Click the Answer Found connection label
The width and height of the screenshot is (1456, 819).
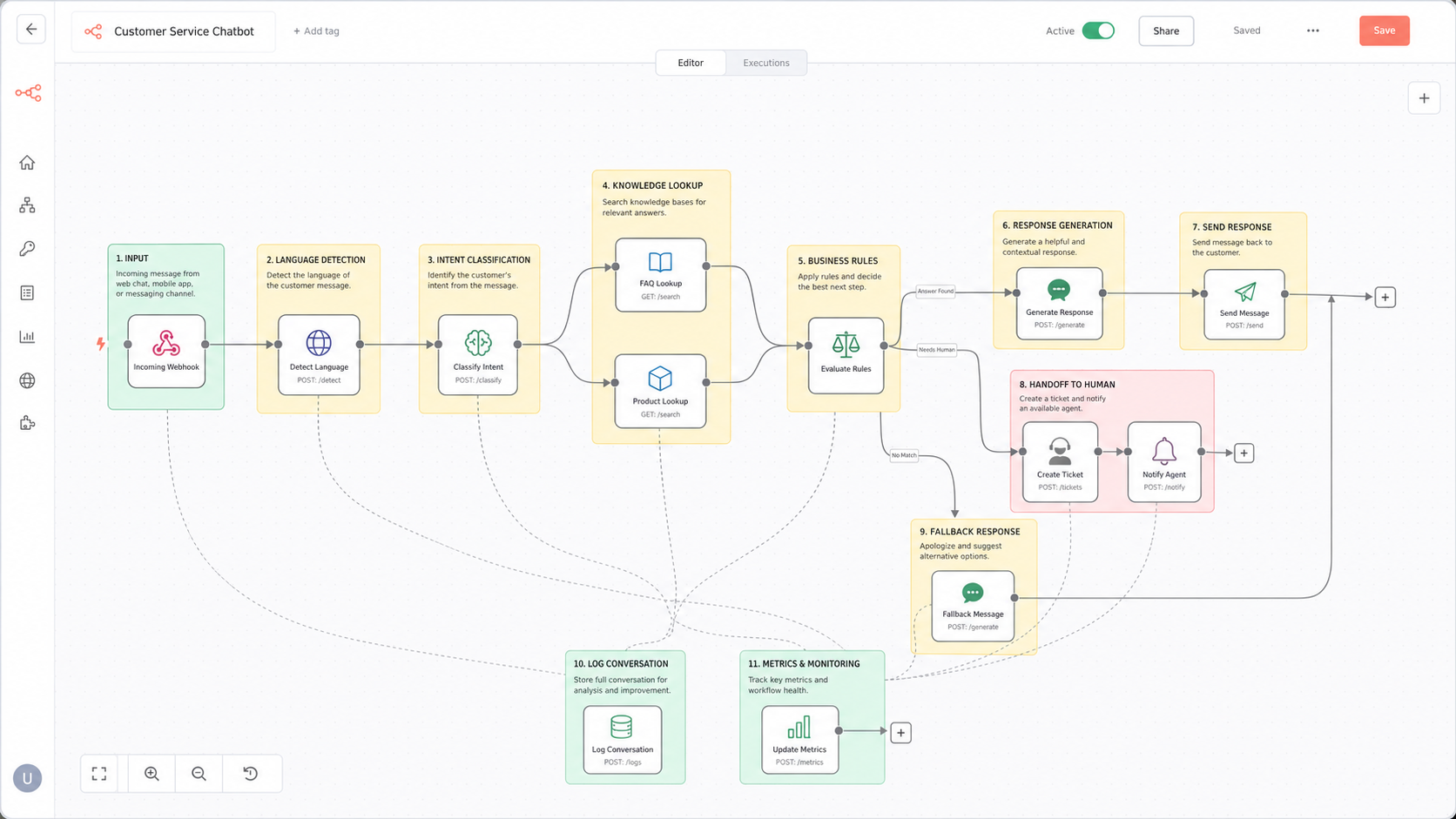(935, 292)
